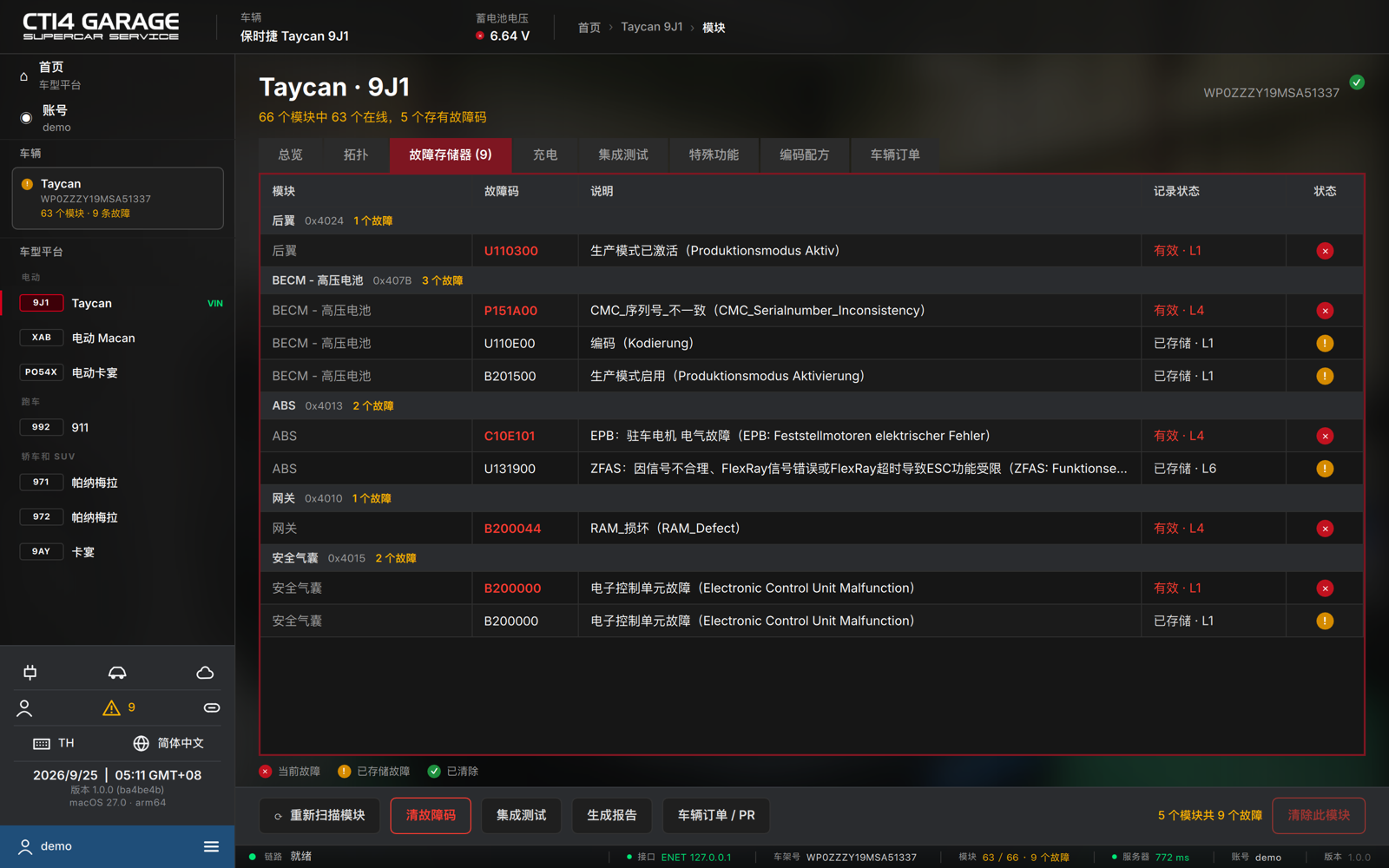Click the green 已清除 legend icon
Image resolution: width=1389 pixels, height=868 pixels.
tap(434, 772)
